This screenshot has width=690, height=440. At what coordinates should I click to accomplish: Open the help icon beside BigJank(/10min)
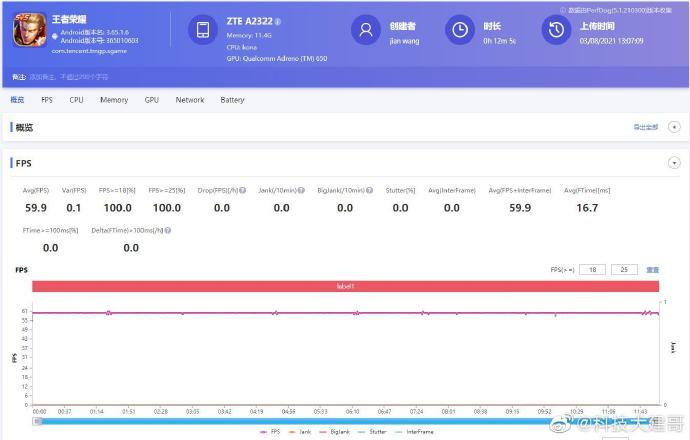coord(369,191)
